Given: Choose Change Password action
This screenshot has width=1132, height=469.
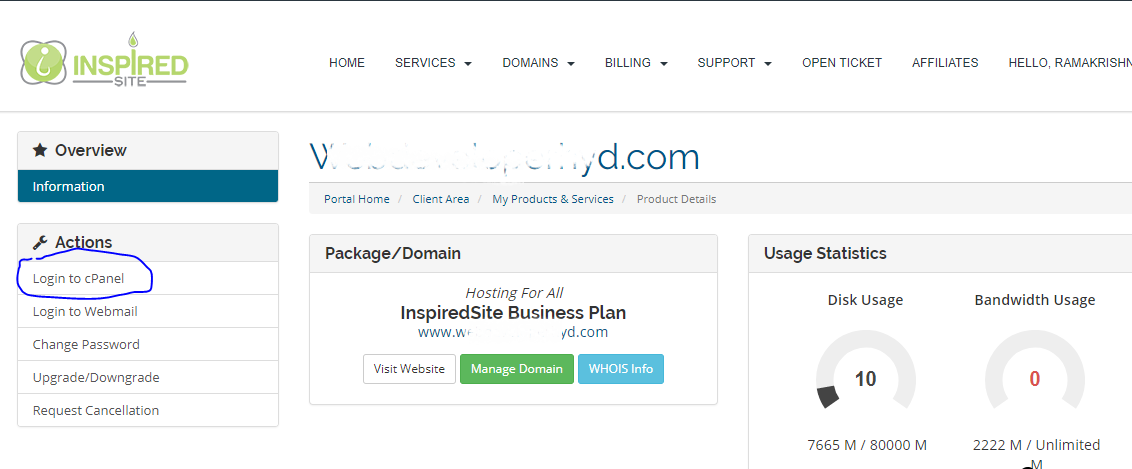Looking at the screenshot, I should pos(148,344).
